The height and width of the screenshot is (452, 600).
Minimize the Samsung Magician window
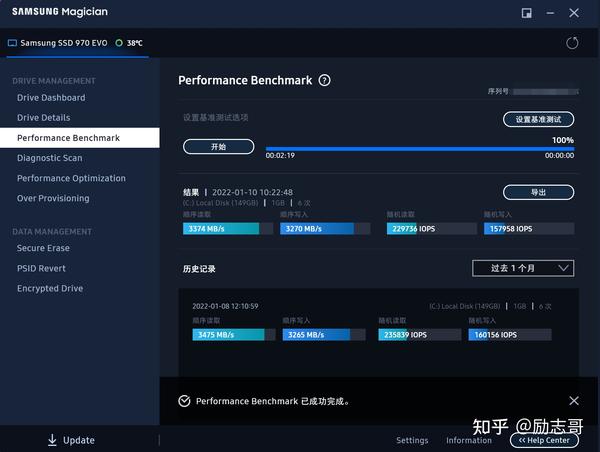[550, 13]
